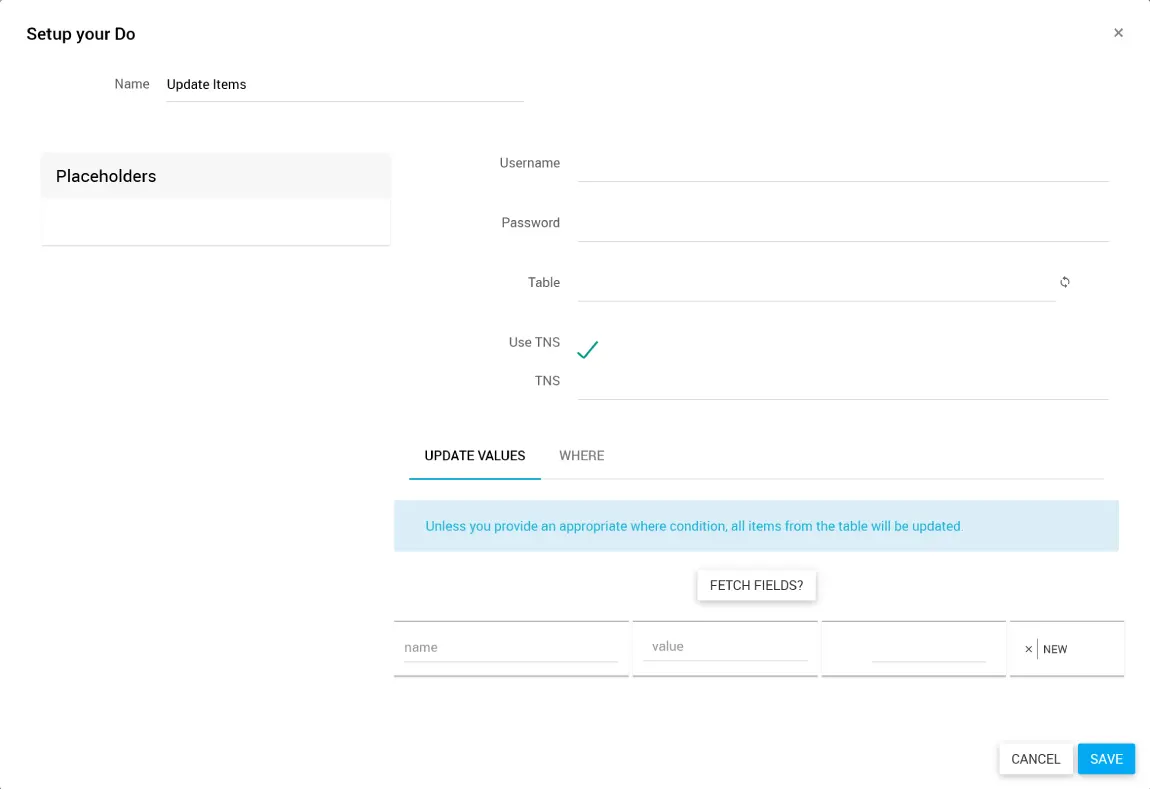The height and width of the screenshot is (790, 1150).
Task: Click the blue where-condition warning banner
Action: [x=756, y=526]
